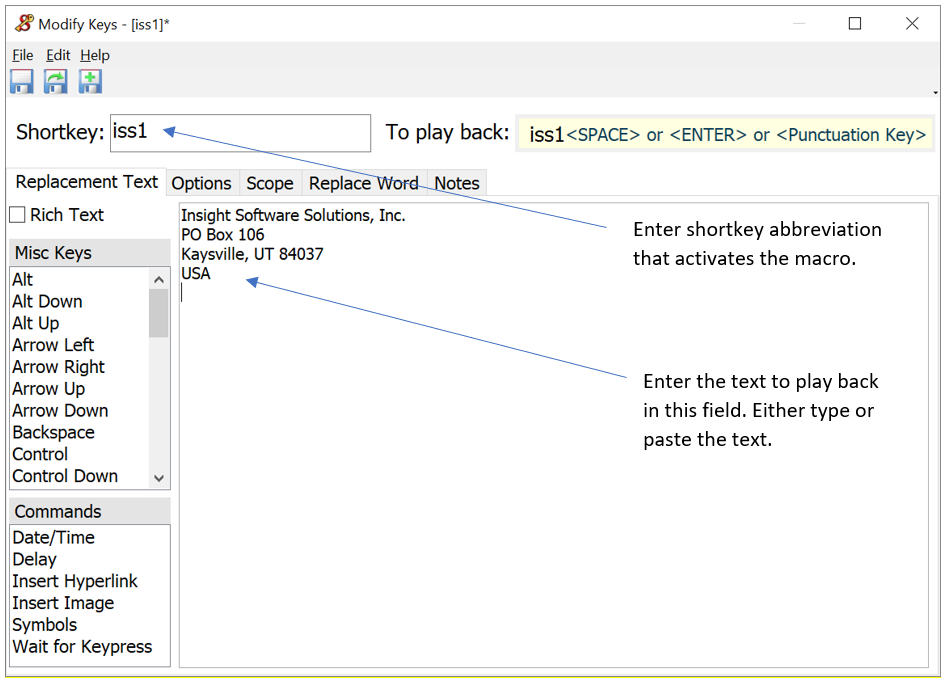Click the Save and New icon with green plus
This screenshot has height=682, width=946.
90,81
